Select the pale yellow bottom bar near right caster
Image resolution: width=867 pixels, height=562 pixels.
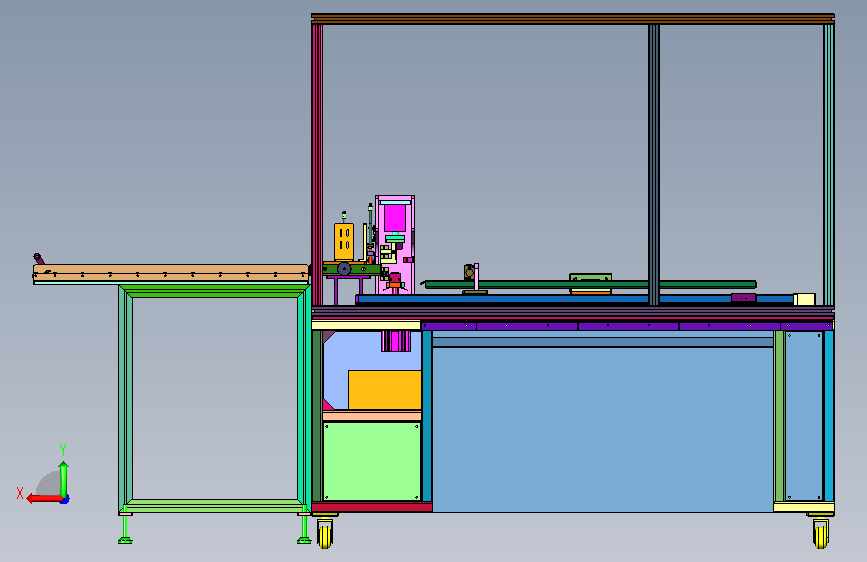point(803,507)
